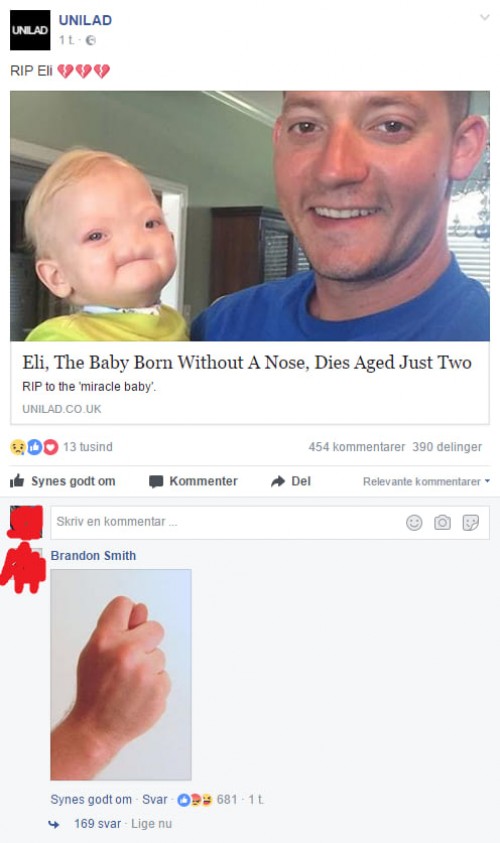
Task: Show the 390 delinger
Action: click(447, 447)
